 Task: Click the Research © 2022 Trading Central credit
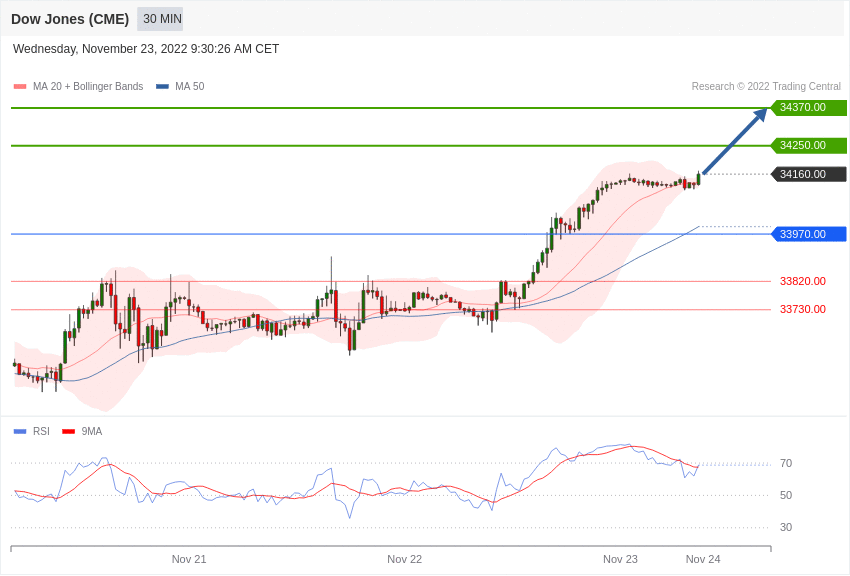[x=766, y=86]
